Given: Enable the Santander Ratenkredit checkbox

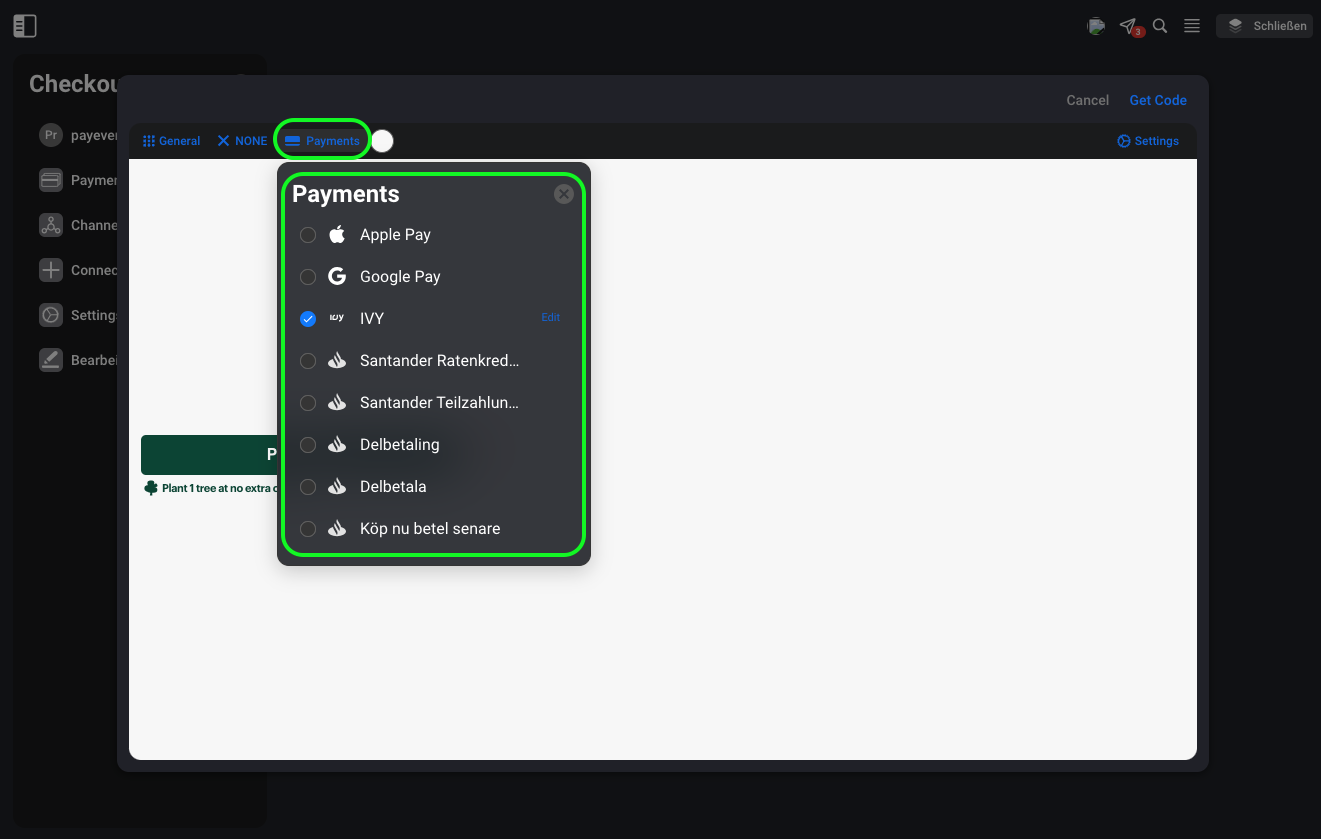Looking at the screenshot, I should click(x=308, y=361).
